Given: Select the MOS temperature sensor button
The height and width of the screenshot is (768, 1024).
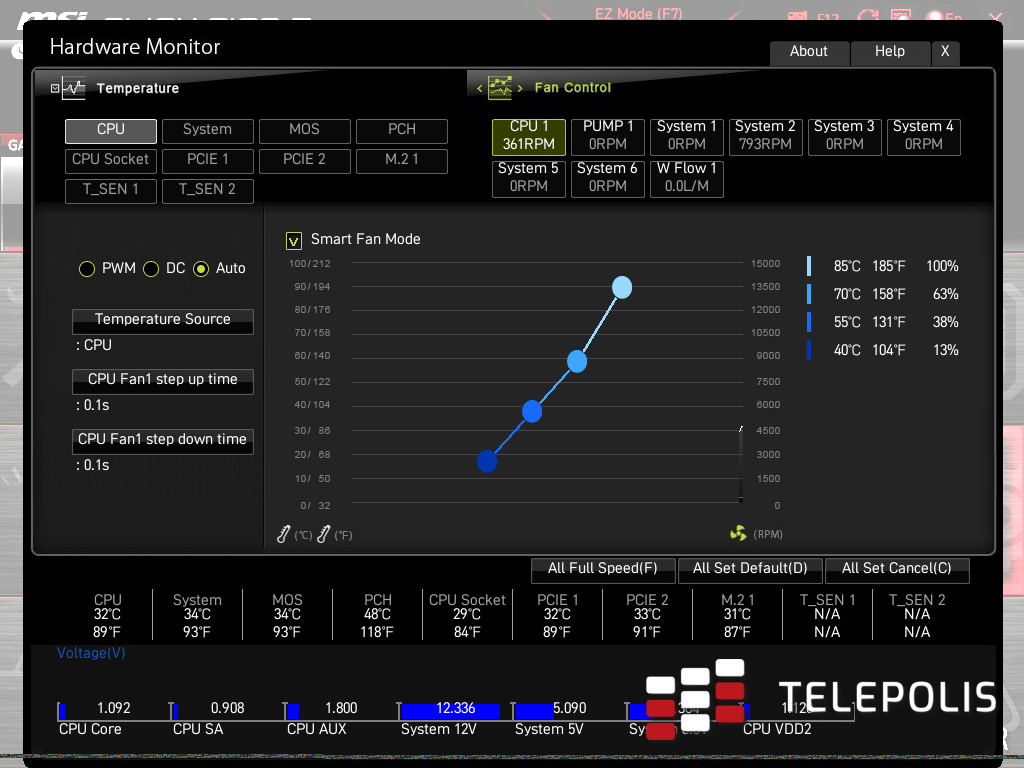Looking at the screenshot, I should tap(304, 130).
